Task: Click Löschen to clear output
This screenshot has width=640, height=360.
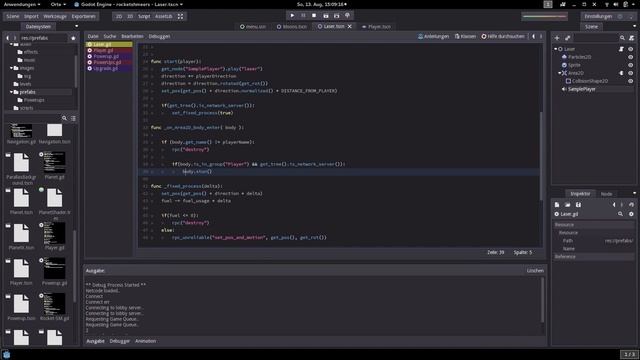Action: [x=535, y=271]
